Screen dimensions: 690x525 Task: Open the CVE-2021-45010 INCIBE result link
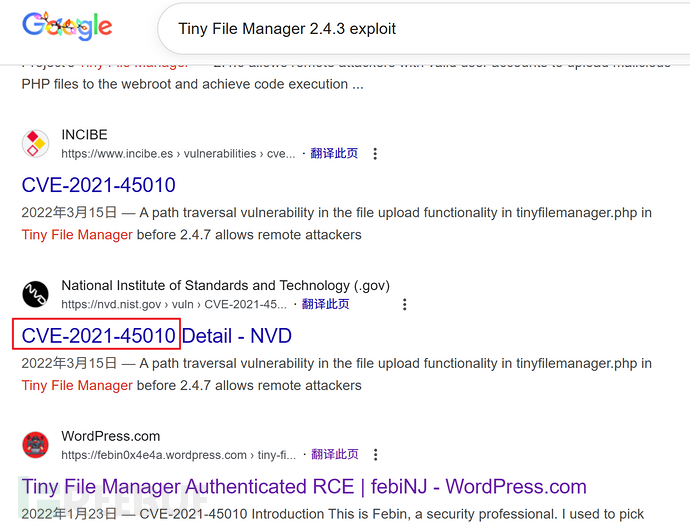(98, 185)
